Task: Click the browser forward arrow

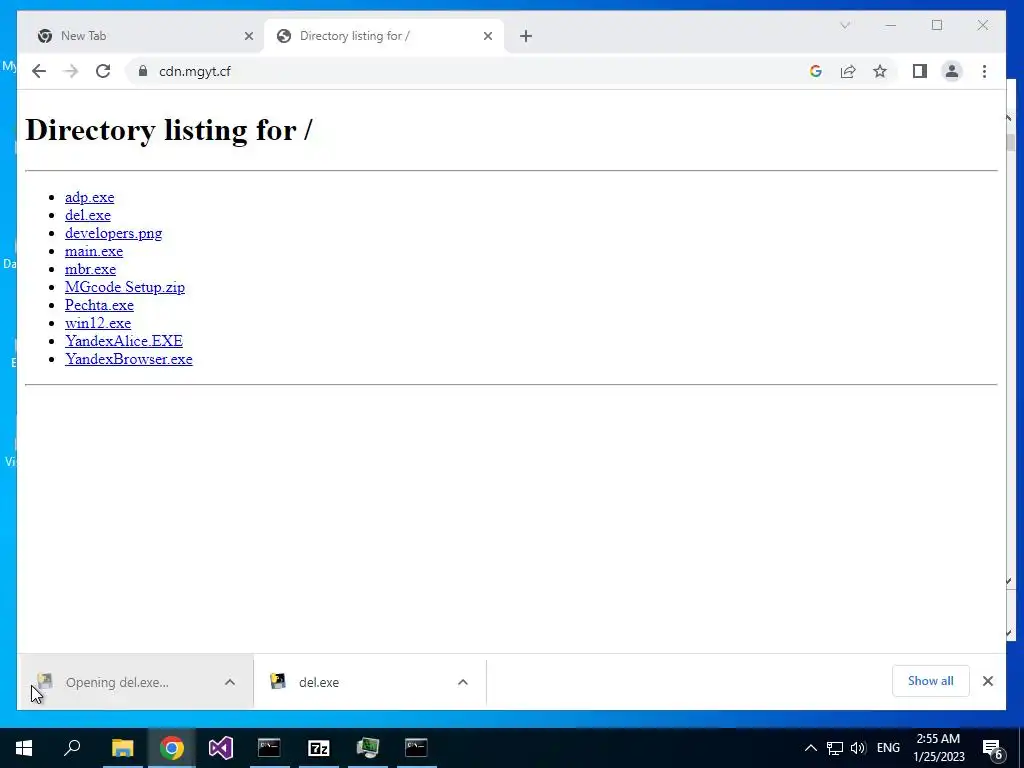Action: pos(71,71)
